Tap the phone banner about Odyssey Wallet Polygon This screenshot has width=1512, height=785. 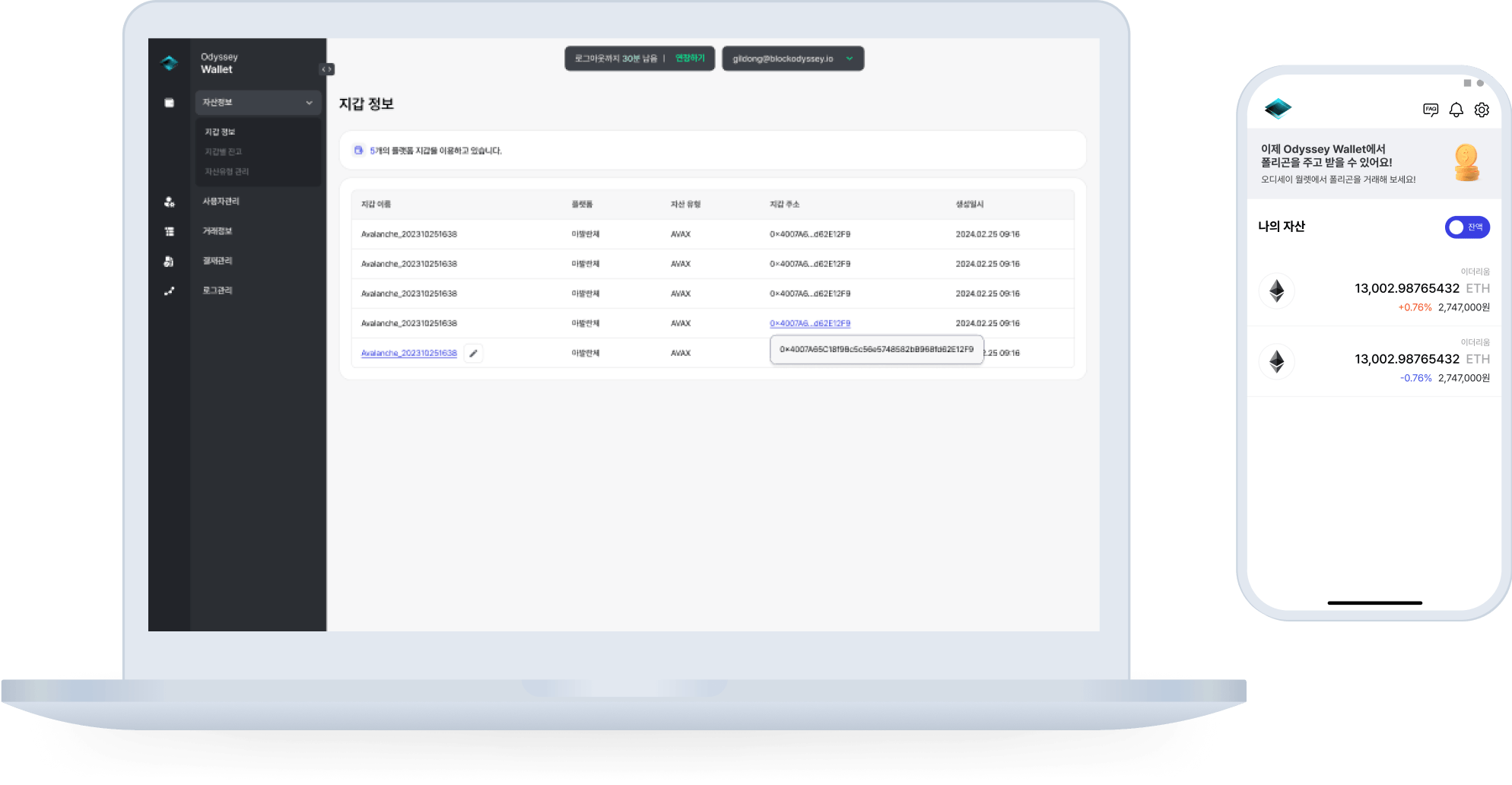(1374, 164)
